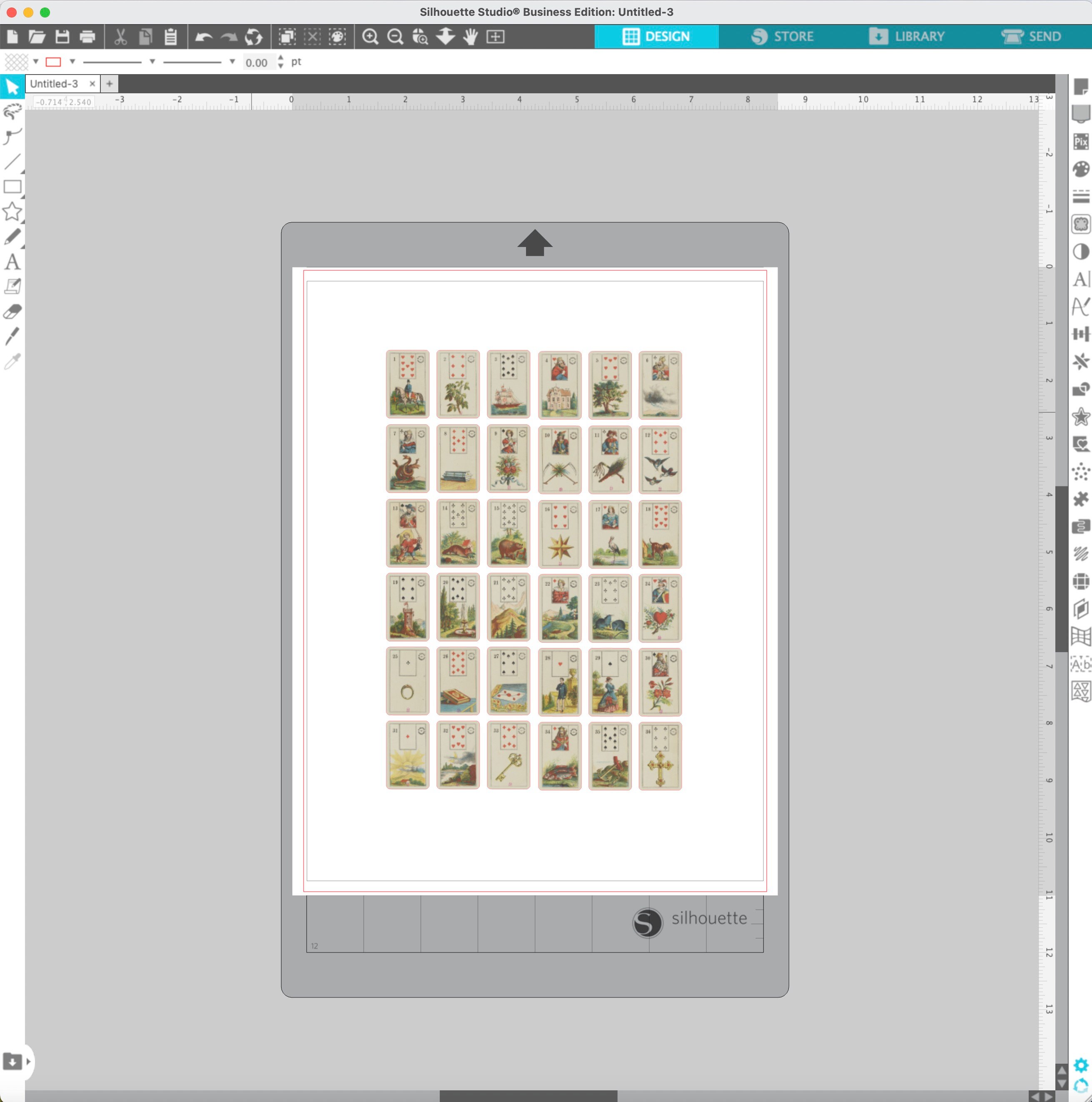Deselect all objects icon
Viewport: 1092px width, 1102px height.
(x=312, y=37)
